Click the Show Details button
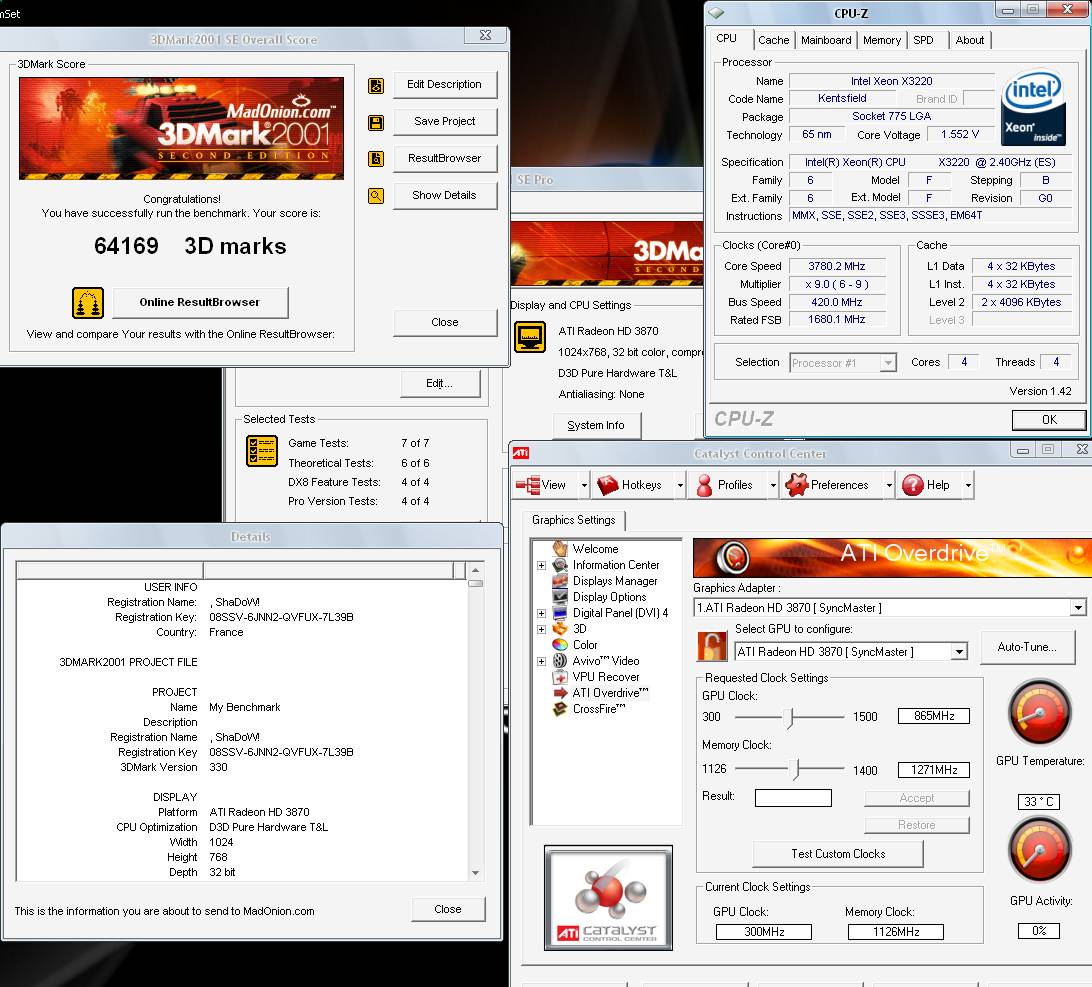Viewport: 1092px width, 987px height. click(444, 196)
